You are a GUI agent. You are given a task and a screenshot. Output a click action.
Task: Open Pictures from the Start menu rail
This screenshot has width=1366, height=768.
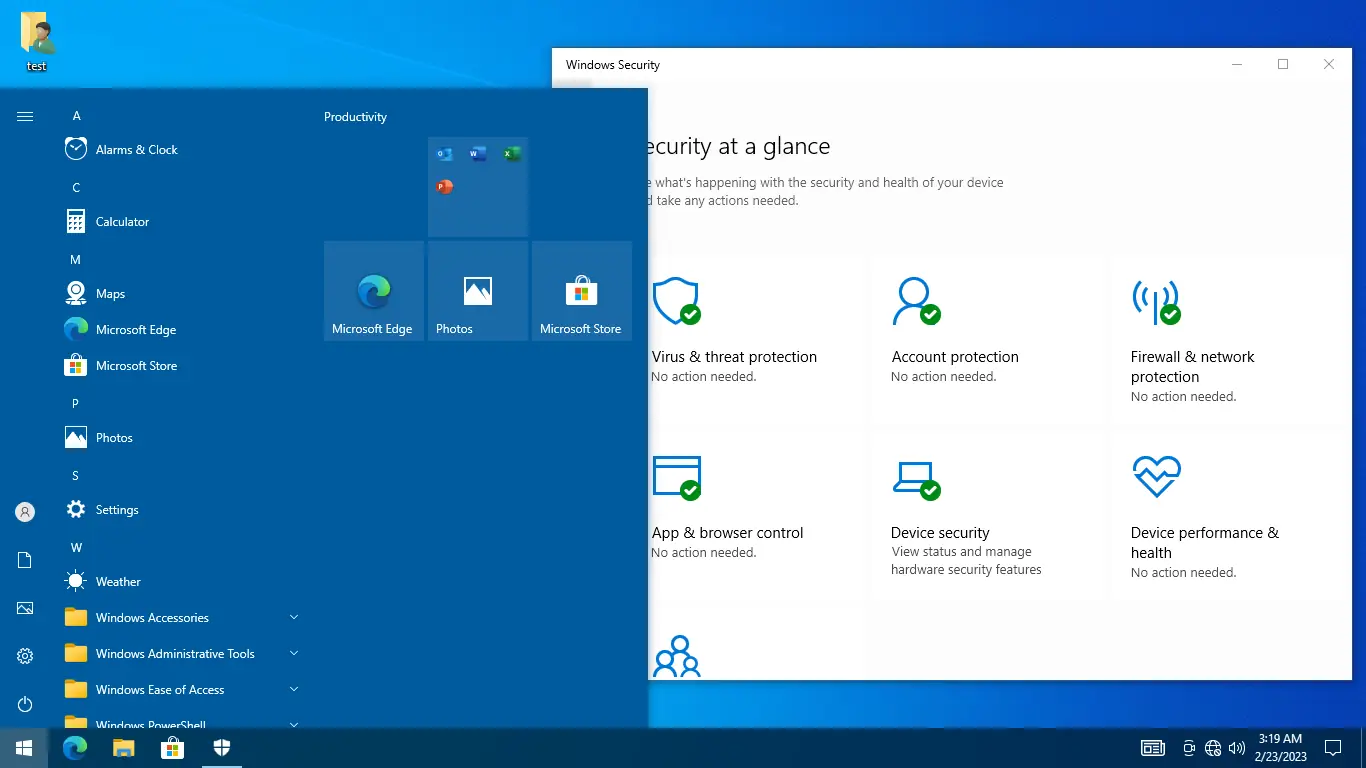coord(25,608)
